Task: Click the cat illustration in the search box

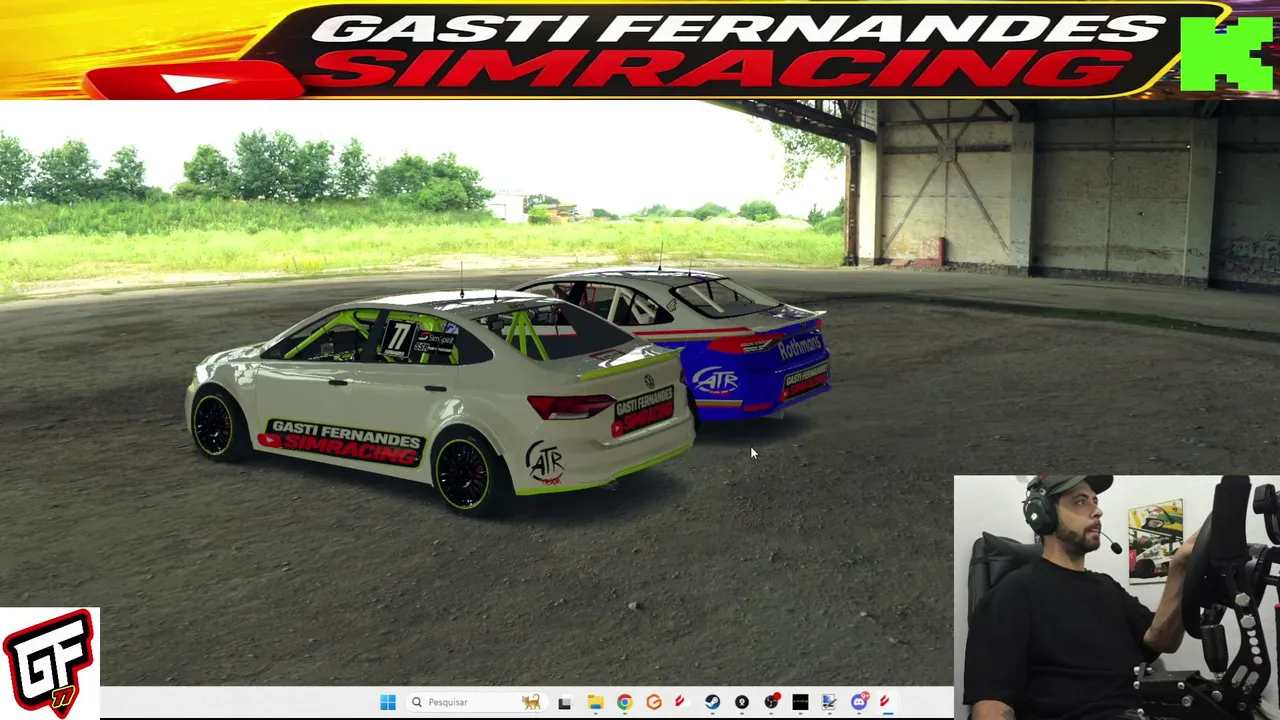Action: [x=531, y=702]
